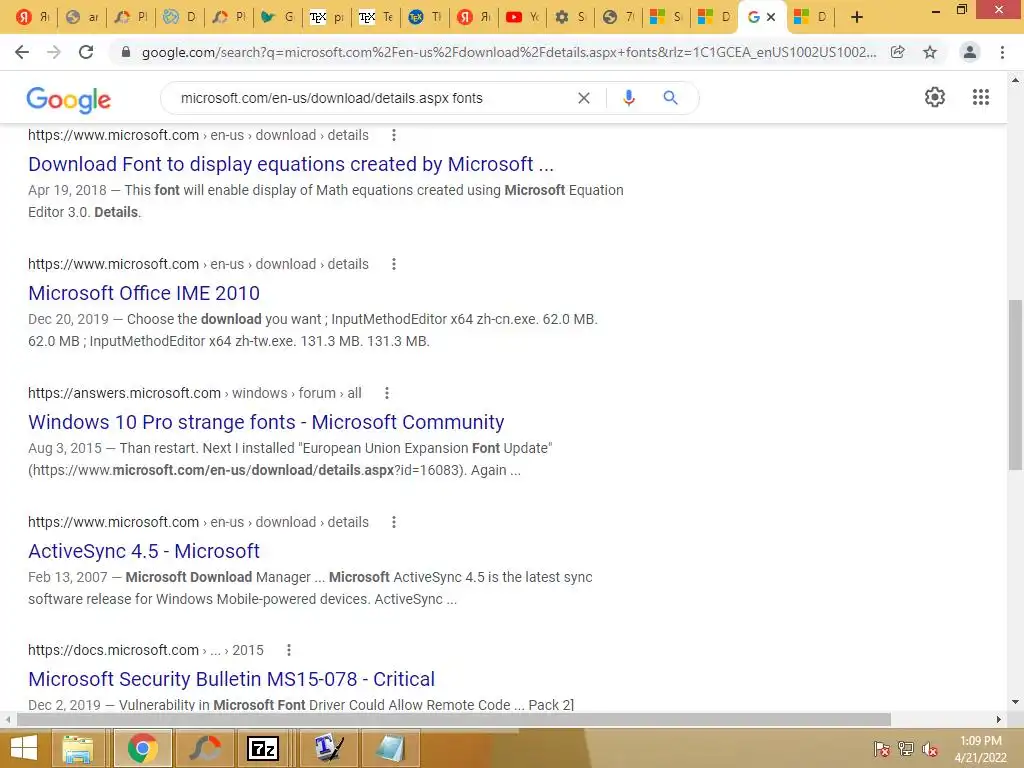
Task: Open ActiveSync 4.5 - Microsoft result
Action: 144,551
